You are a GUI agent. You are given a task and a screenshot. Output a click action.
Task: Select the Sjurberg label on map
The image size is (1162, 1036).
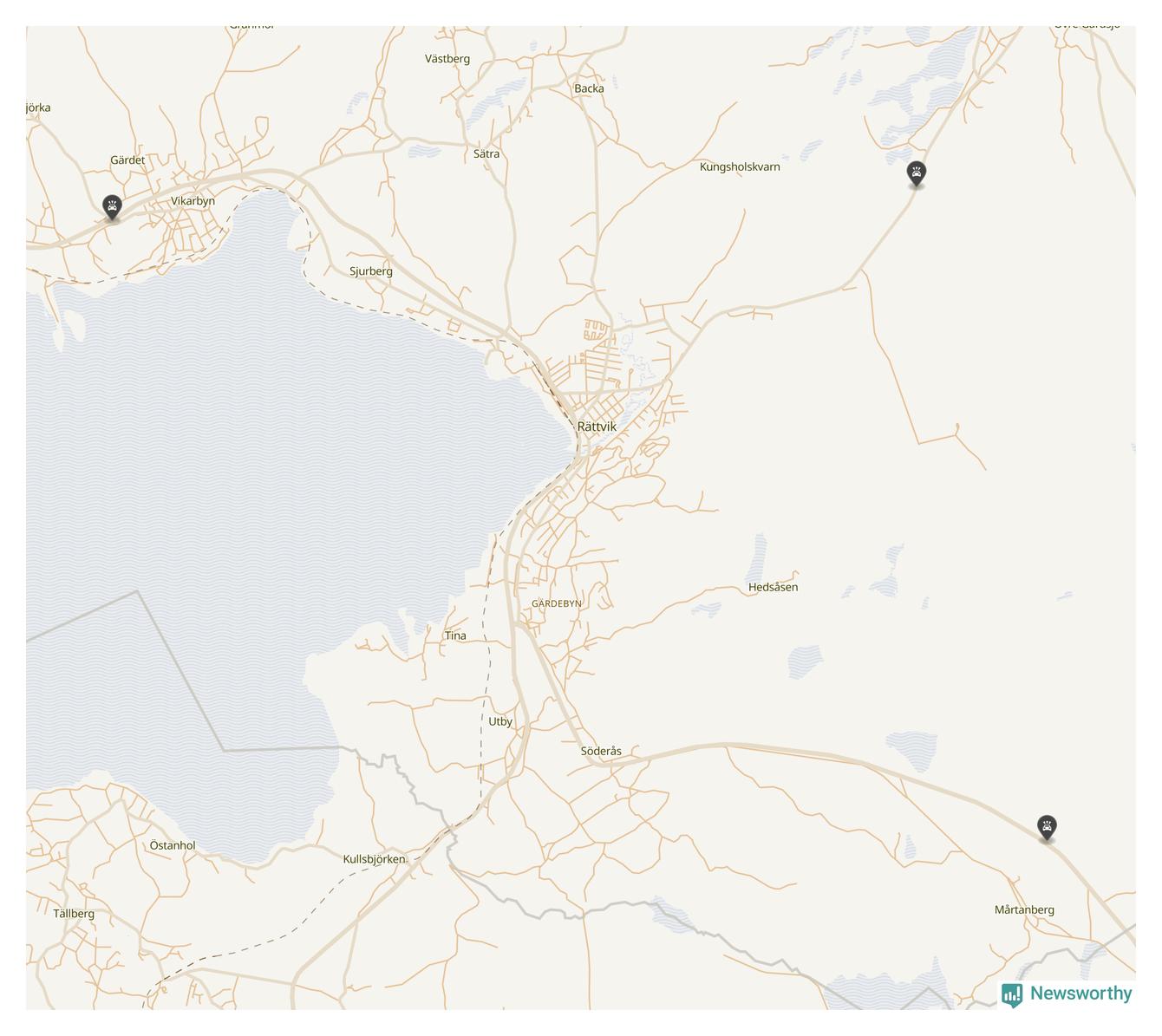point(371,271)
